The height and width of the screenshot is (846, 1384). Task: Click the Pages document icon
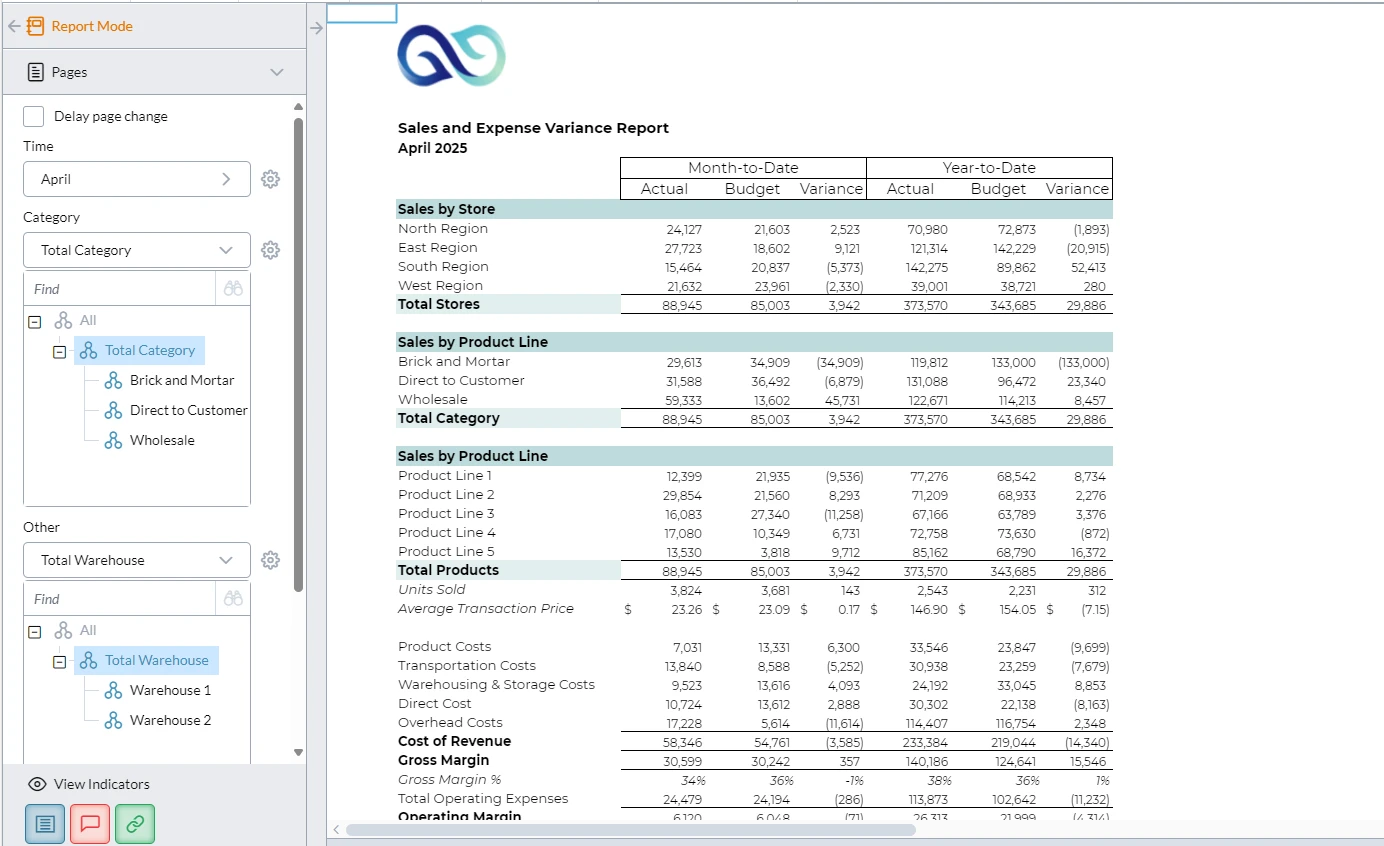(36, 72)
